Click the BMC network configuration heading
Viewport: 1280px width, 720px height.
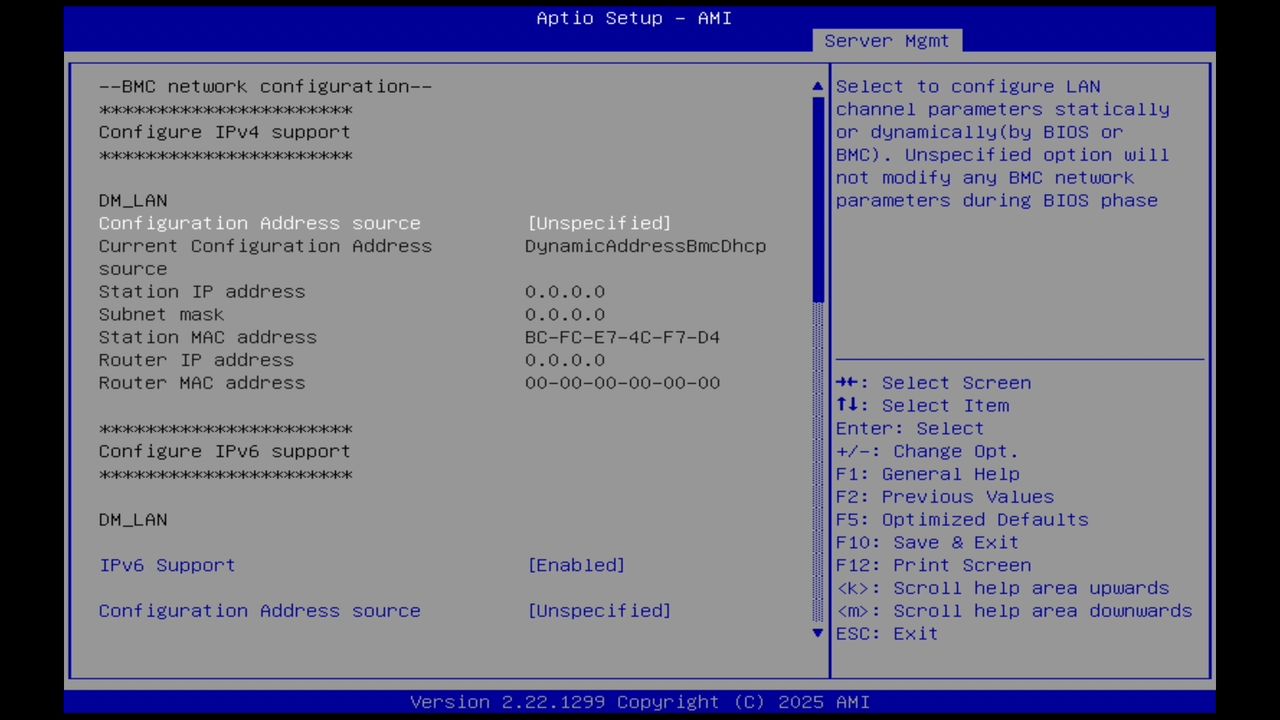[x=265, y=86]
